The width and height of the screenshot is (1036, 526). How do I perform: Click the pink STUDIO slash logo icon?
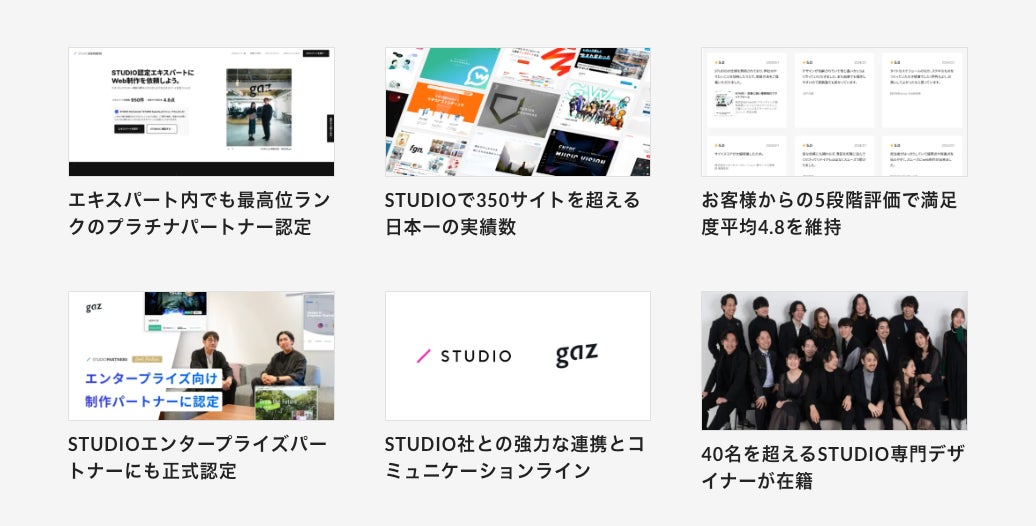(424, 356)
